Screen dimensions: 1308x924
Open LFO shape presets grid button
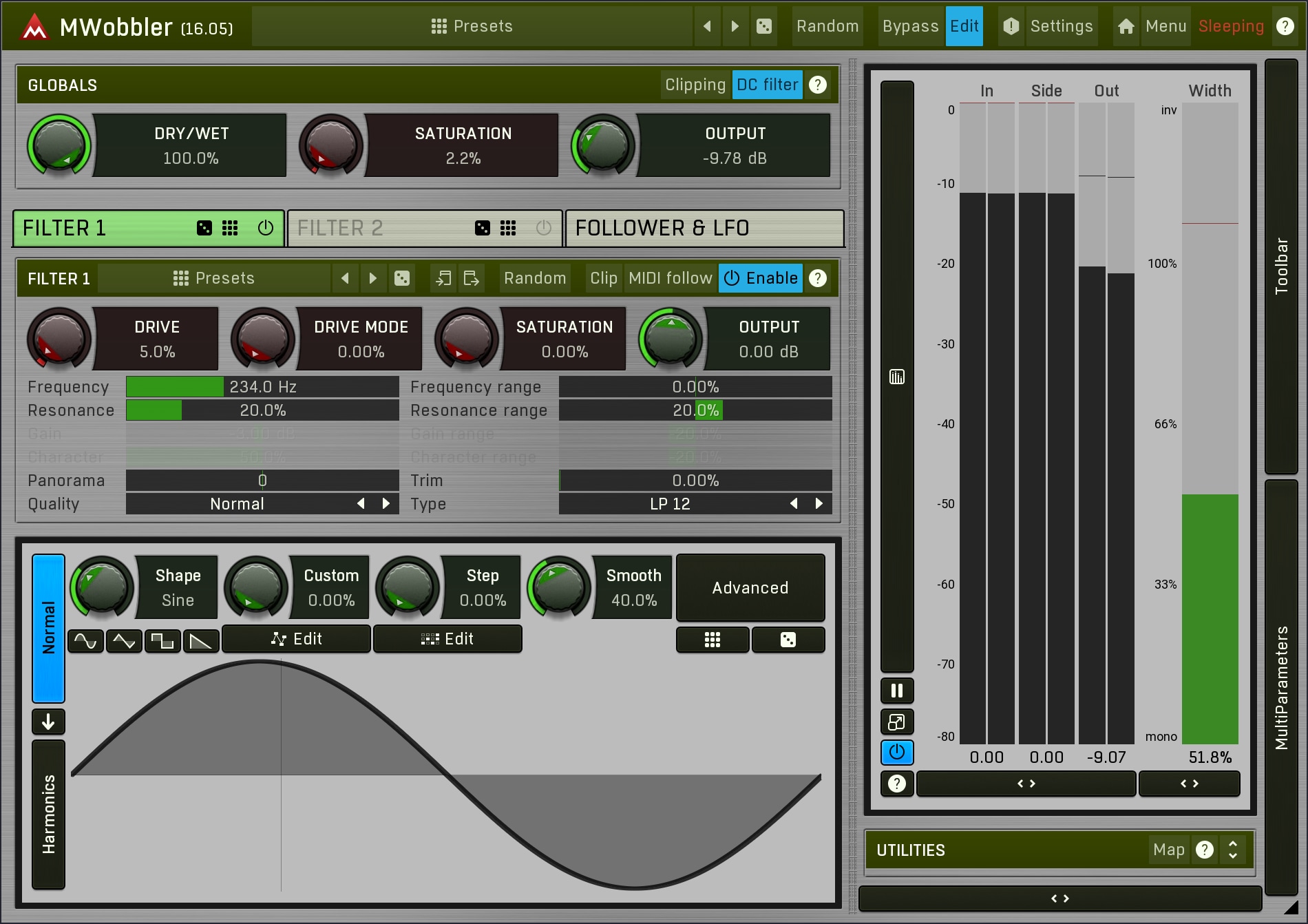tap(713, 640)
